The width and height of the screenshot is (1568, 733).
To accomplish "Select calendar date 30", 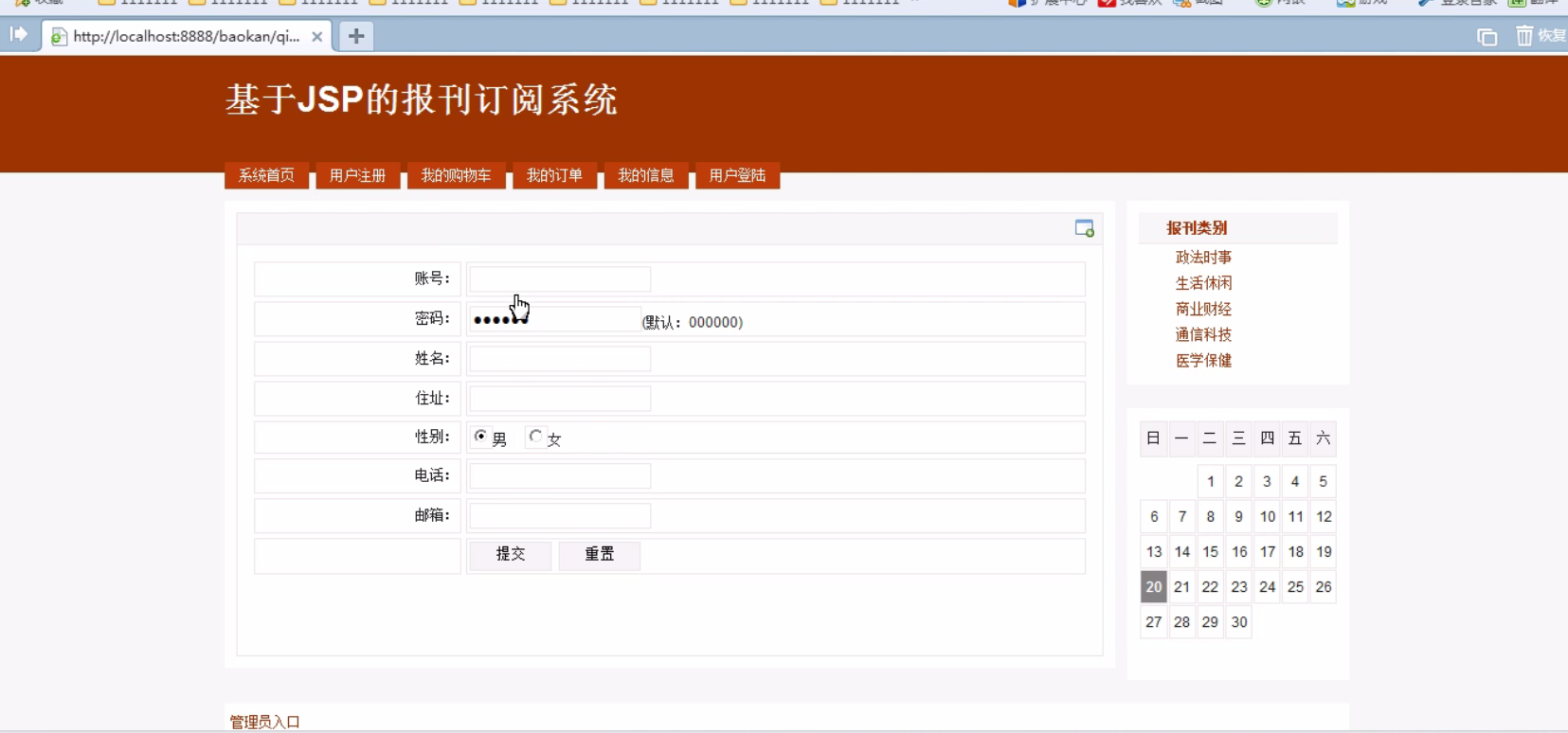I will pos(1238,622).
